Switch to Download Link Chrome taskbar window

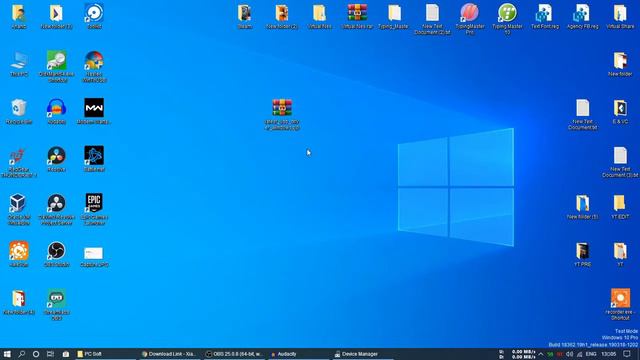pos(169,354)
